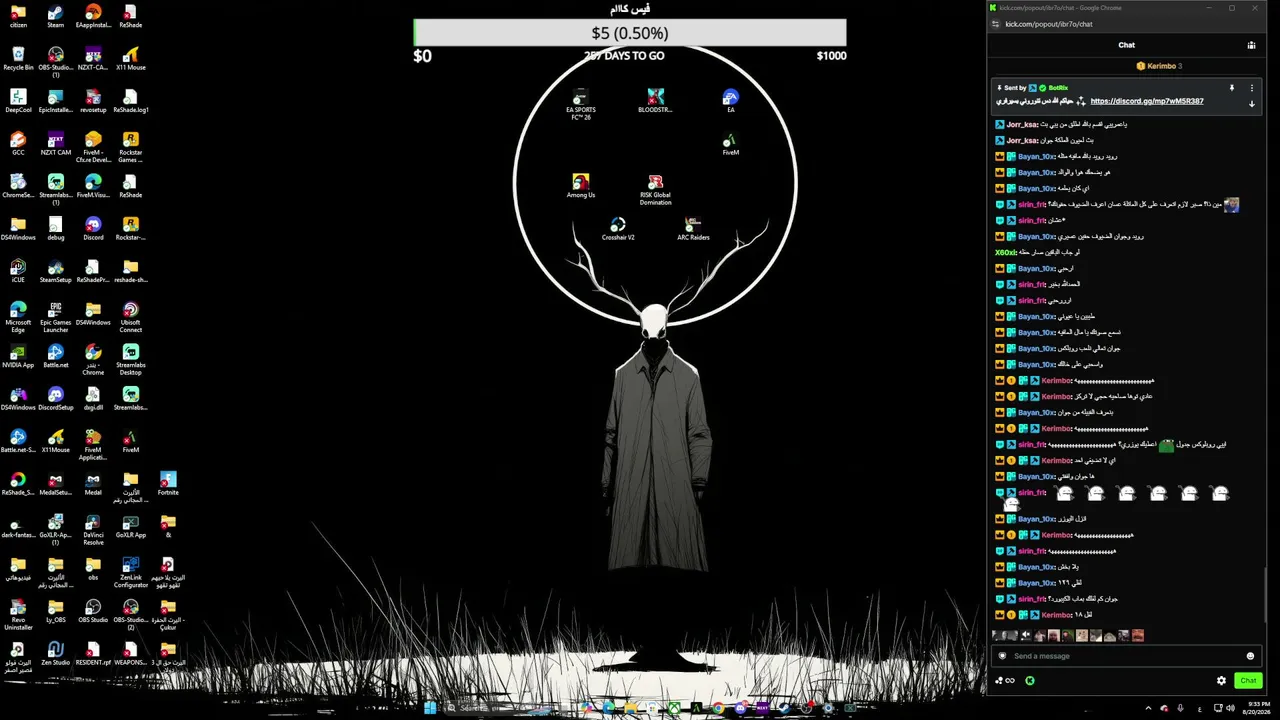Open the RISK Global Domination shortcut
Image resolution: width=1280 pixels, height=720 pixels.
coord(655,190)
